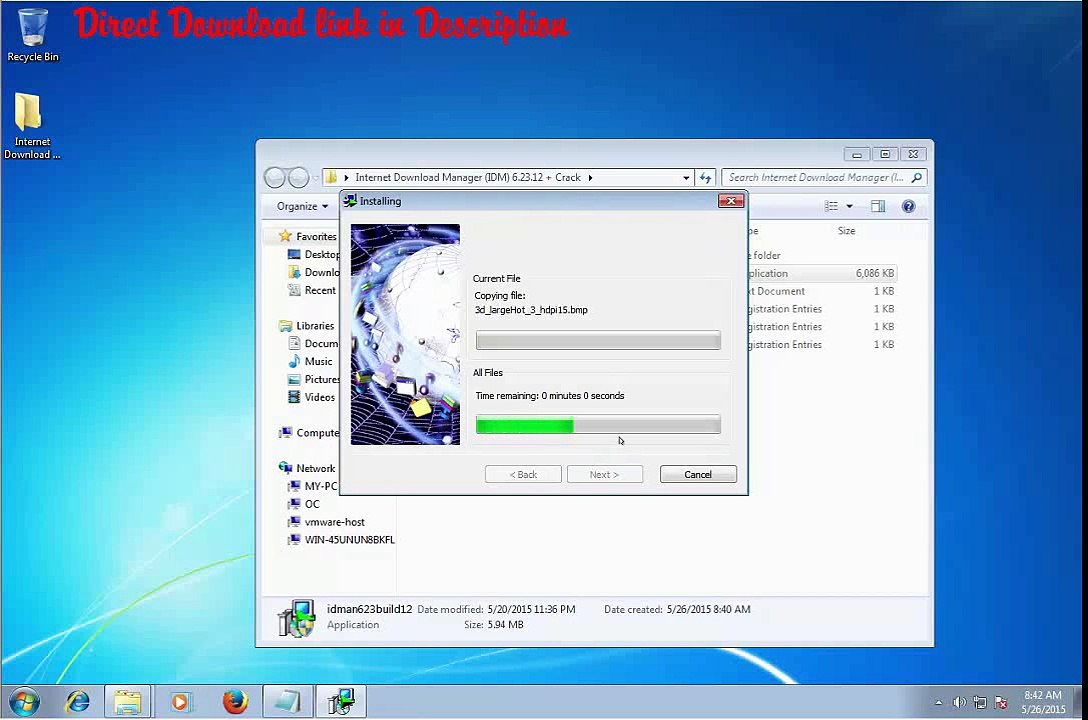Viewport: 1088px width, 720px height.
Task: Close the Installing dialog
Action: [731, 201]
